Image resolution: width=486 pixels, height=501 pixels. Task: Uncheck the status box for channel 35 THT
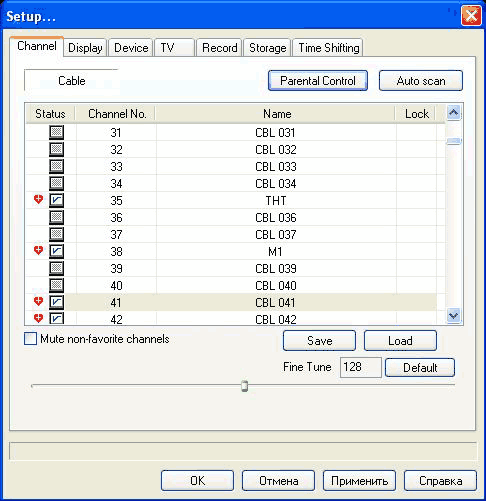[x=56, y=200]
